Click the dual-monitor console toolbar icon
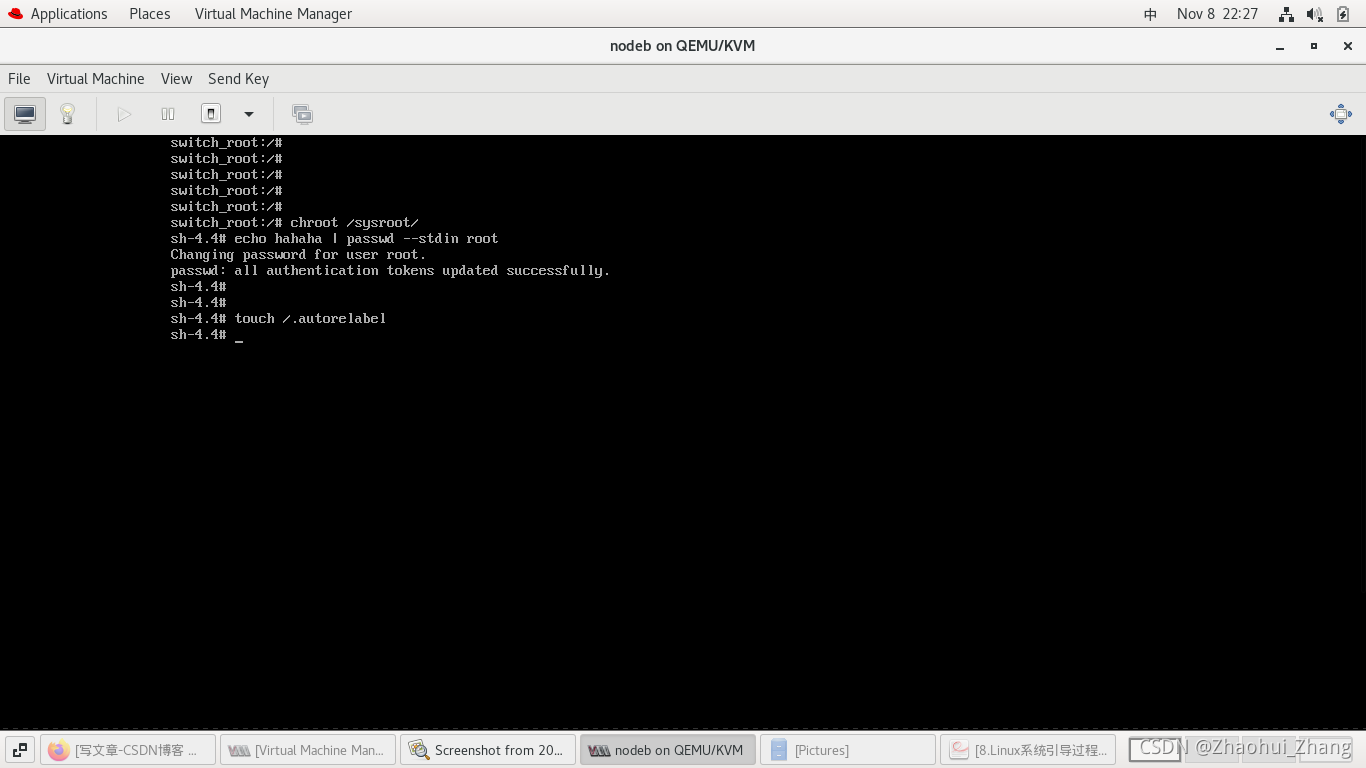 302,114
